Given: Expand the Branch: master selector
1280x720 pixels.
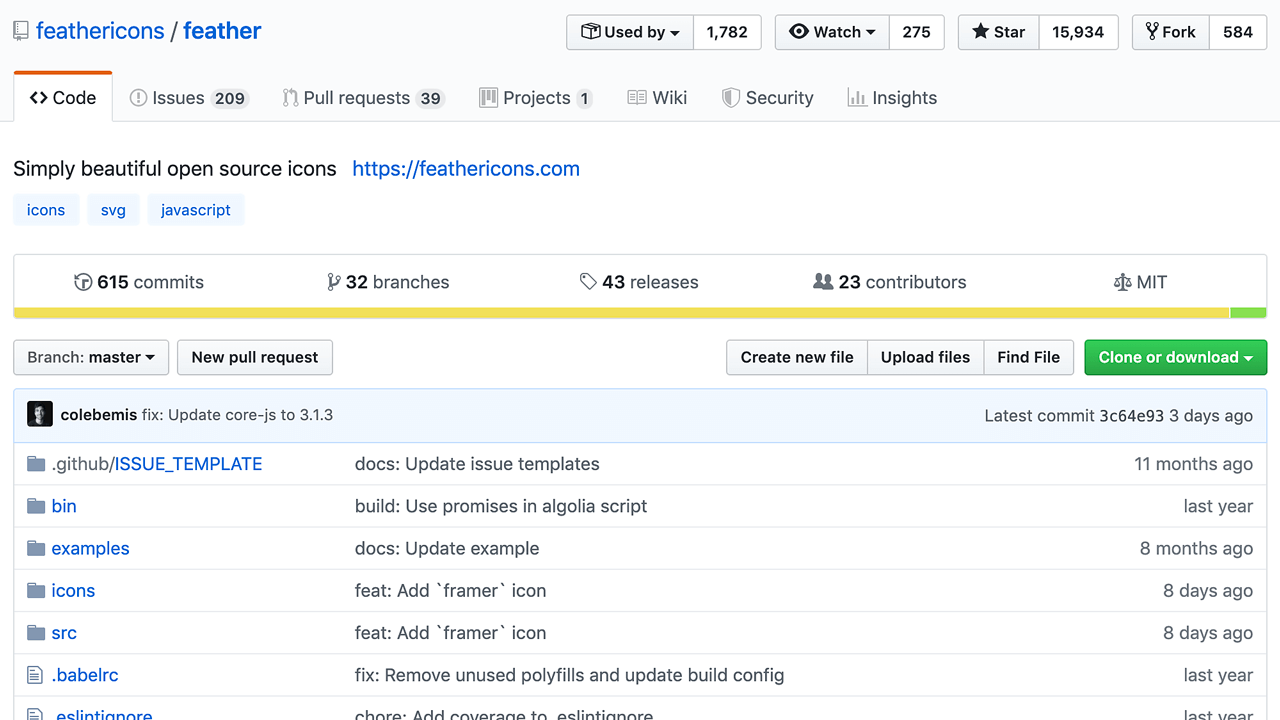Looking at the screenshot, I should (91, 357).
